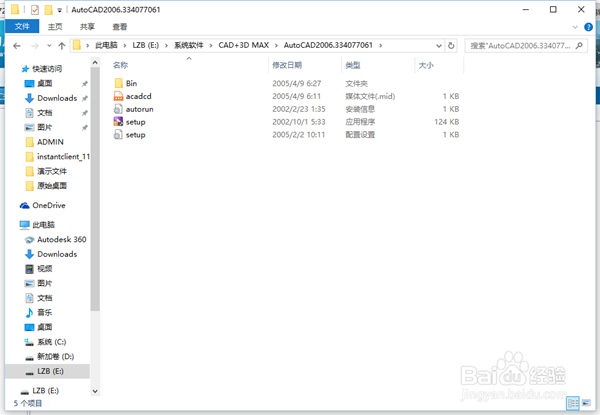Expand chevron after CAD+3D MAX breadcrumb

pos(276,46)
